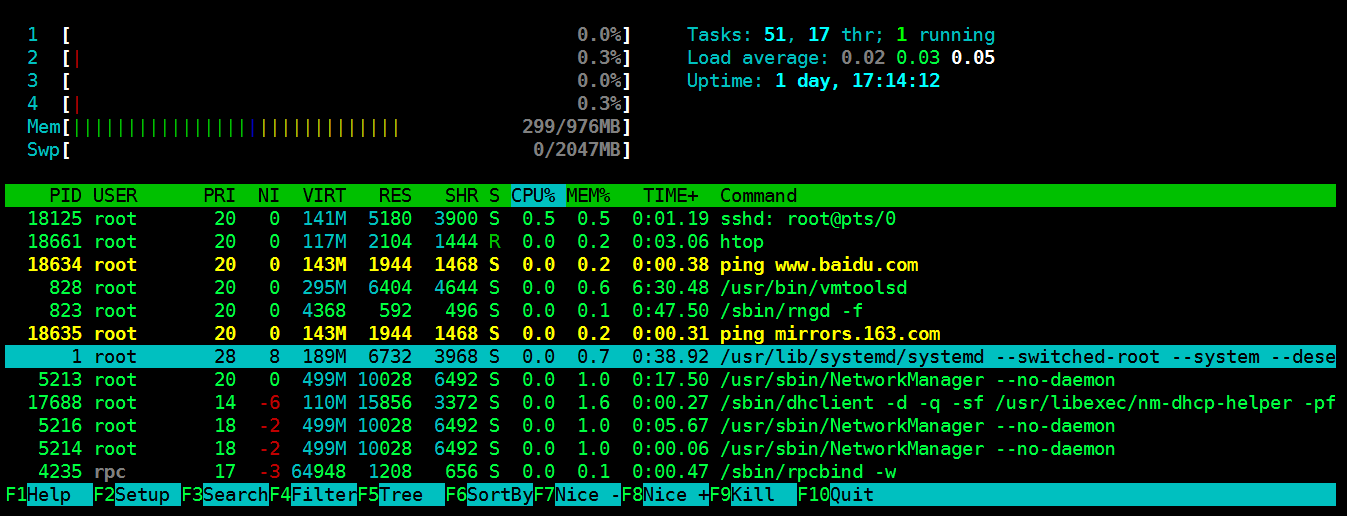Click F7 Nice - to lower priority
Image resolution: width=1347 pixels, height=516 pixels.
578,495
